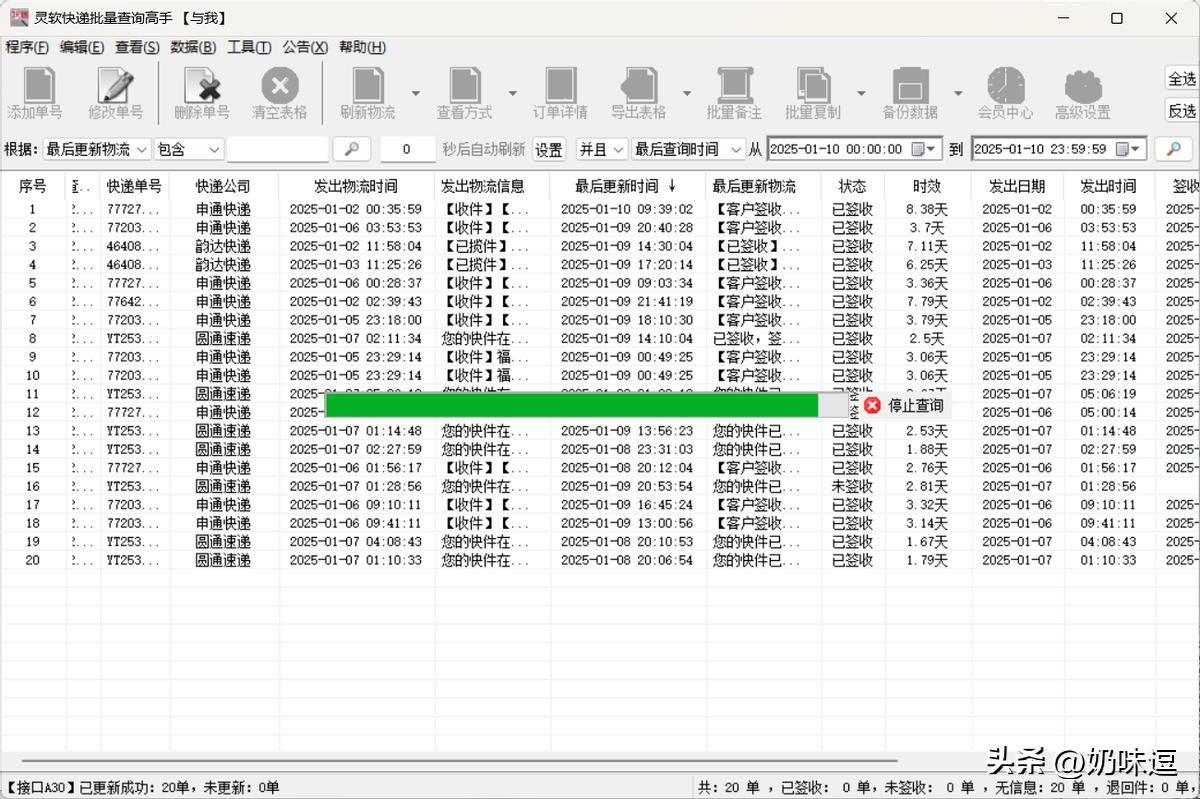Open the 工具(T) menu
Viewport: 1200px width, 799px height.
tap(249, 47)
